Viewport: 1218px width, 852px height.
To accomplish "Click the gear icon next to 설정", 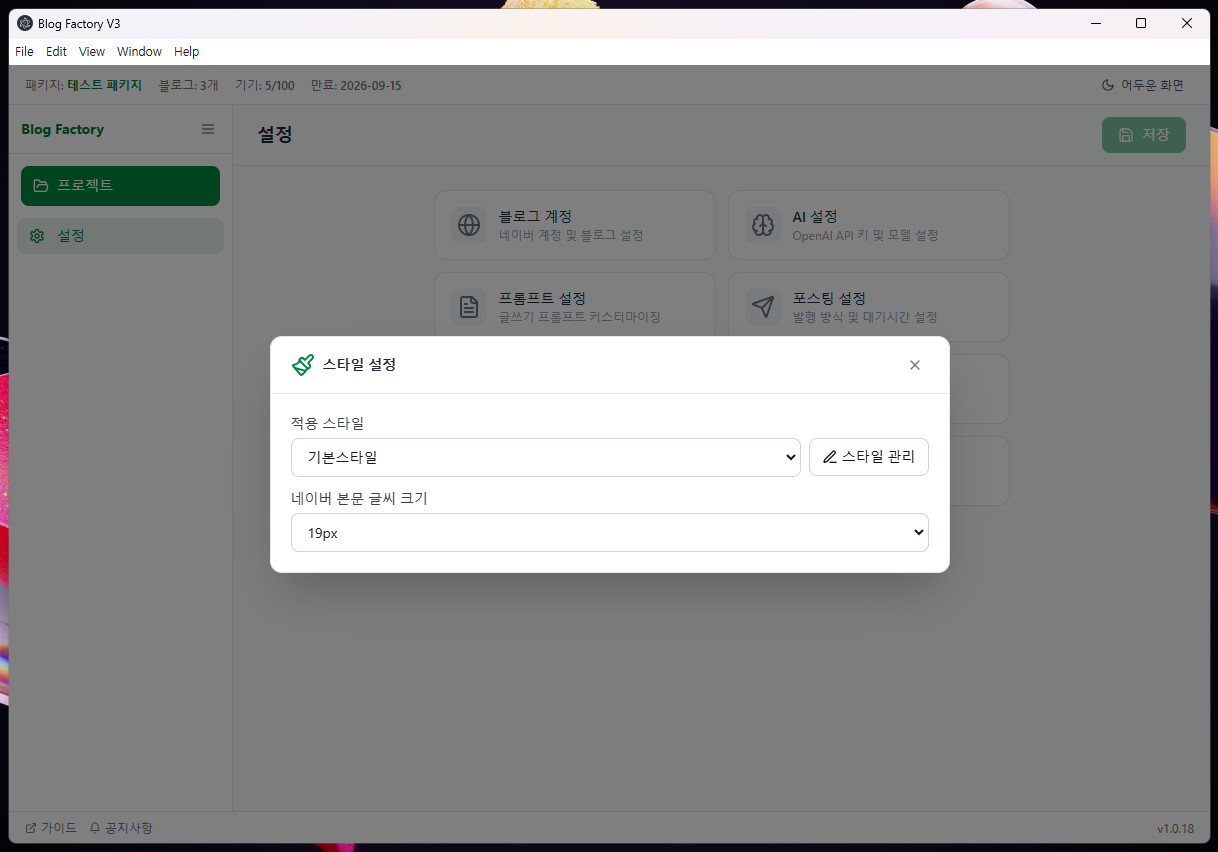I will [x=37, y=236].
